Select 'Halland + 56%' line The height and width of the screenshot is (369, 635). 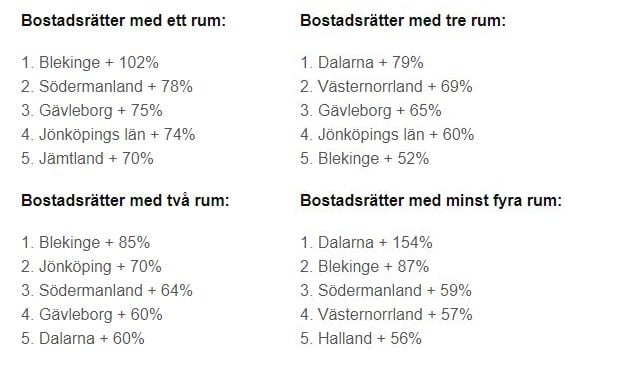[x=361, y=338]
